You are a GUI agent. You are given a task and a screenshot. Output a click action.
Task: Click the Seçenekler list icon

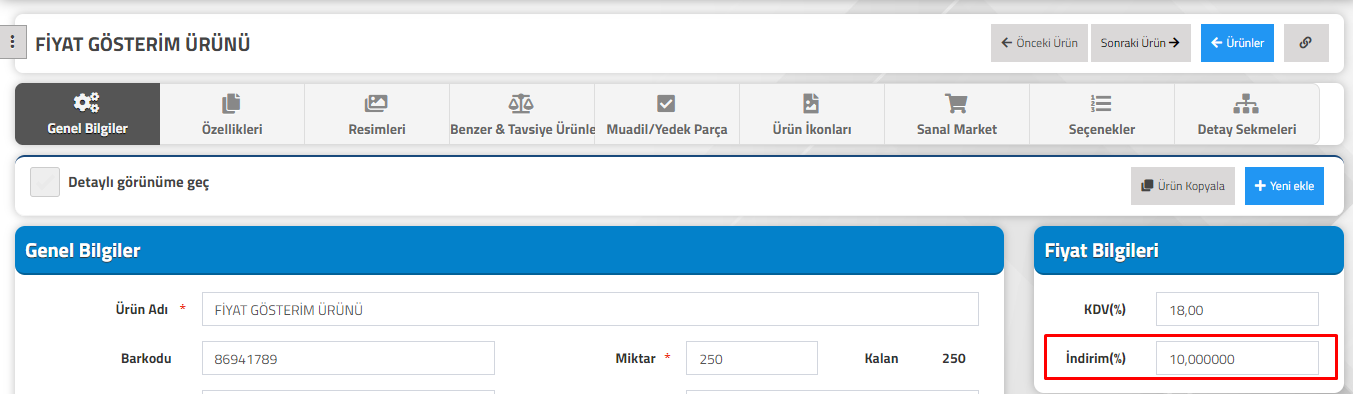1102,103
